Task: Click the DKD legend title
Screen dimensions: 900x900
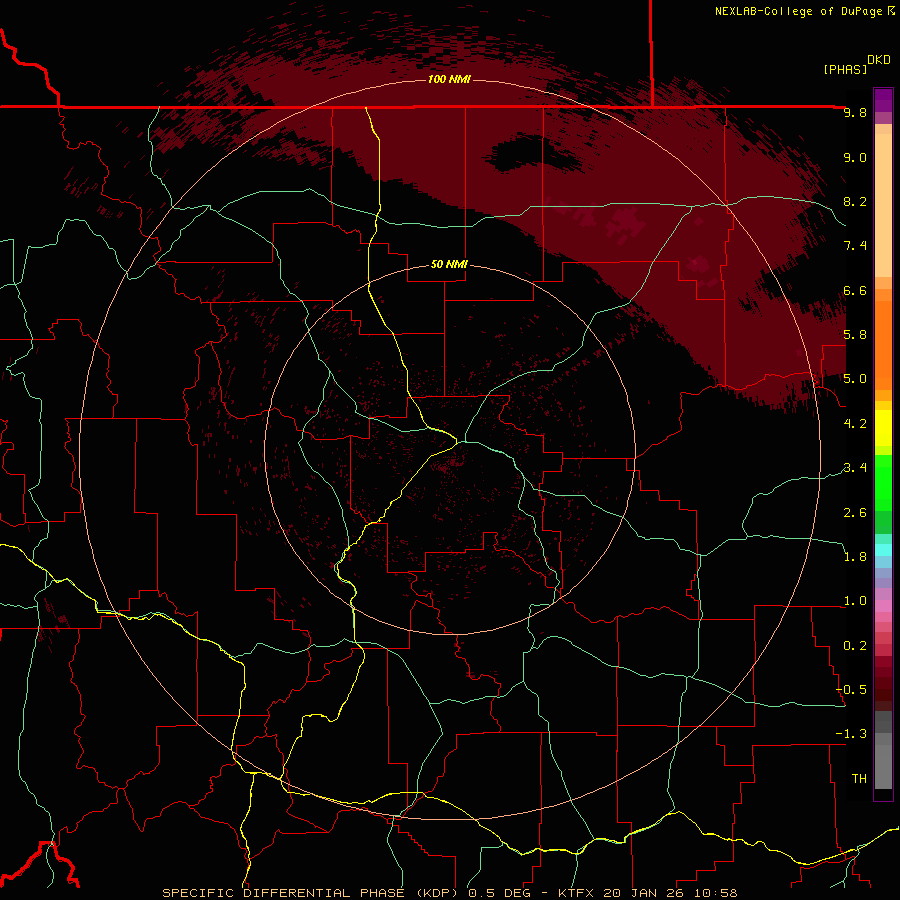Action: click(x=879, y=59)
